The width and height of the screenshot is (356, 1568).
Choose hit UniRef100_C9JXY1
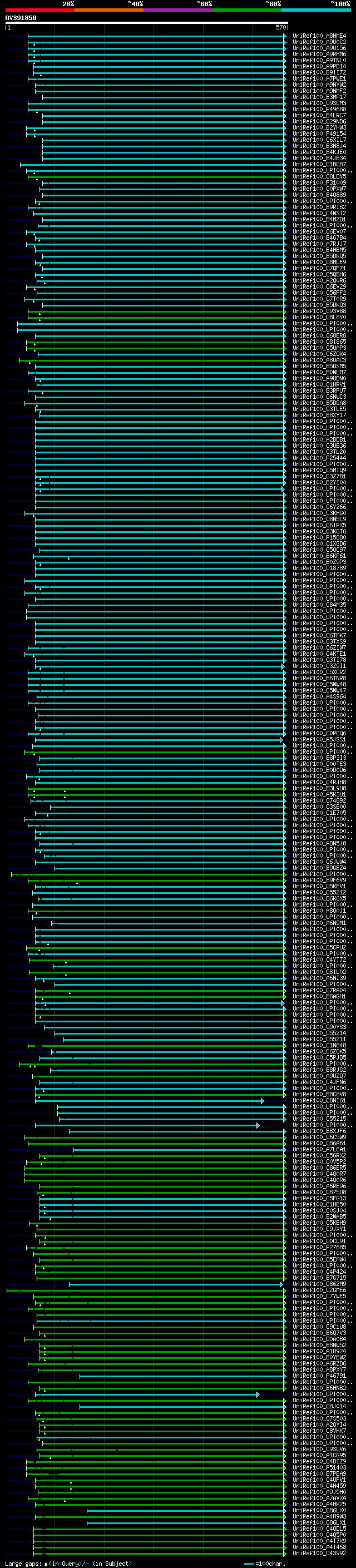pos(319,1229)
